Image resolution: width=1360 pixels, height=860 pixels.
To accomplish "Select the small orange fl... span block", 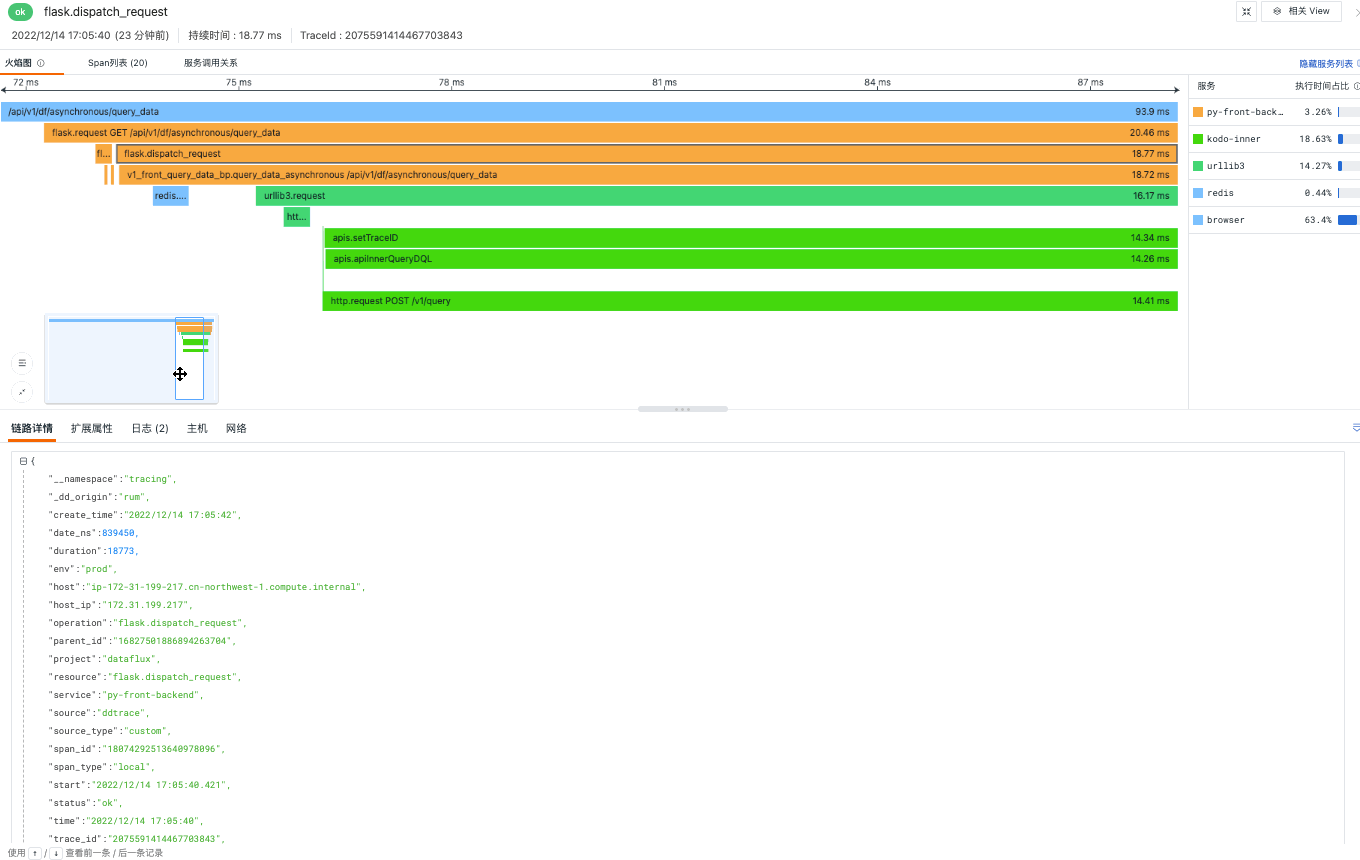I will (x=104, y=154).
